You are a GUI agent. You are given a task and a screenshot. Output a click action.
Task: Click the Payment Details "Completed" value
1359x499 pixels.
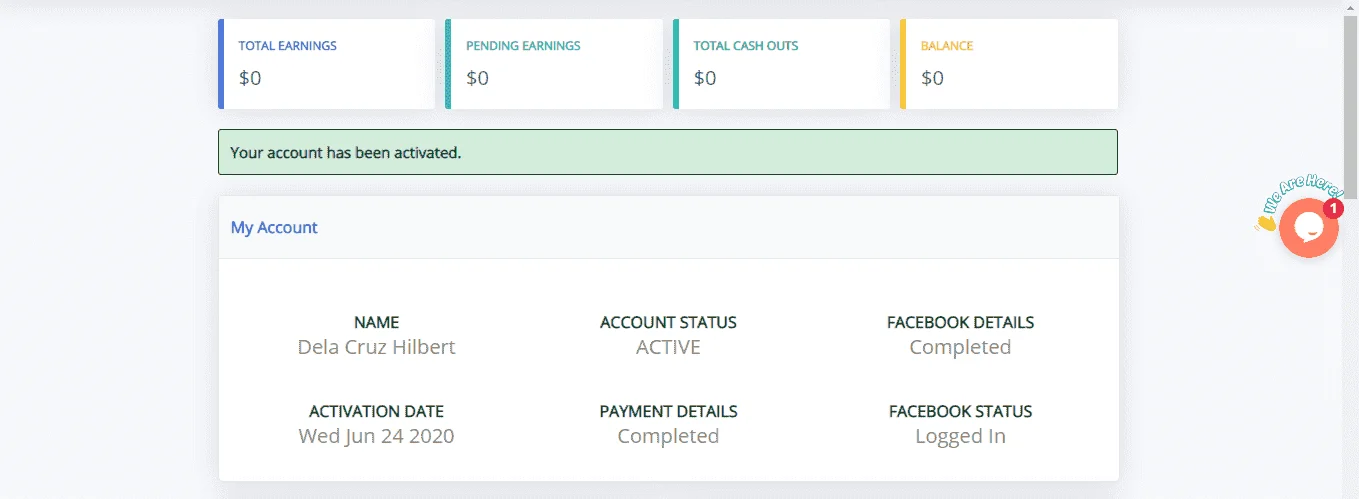coord(668,436)
